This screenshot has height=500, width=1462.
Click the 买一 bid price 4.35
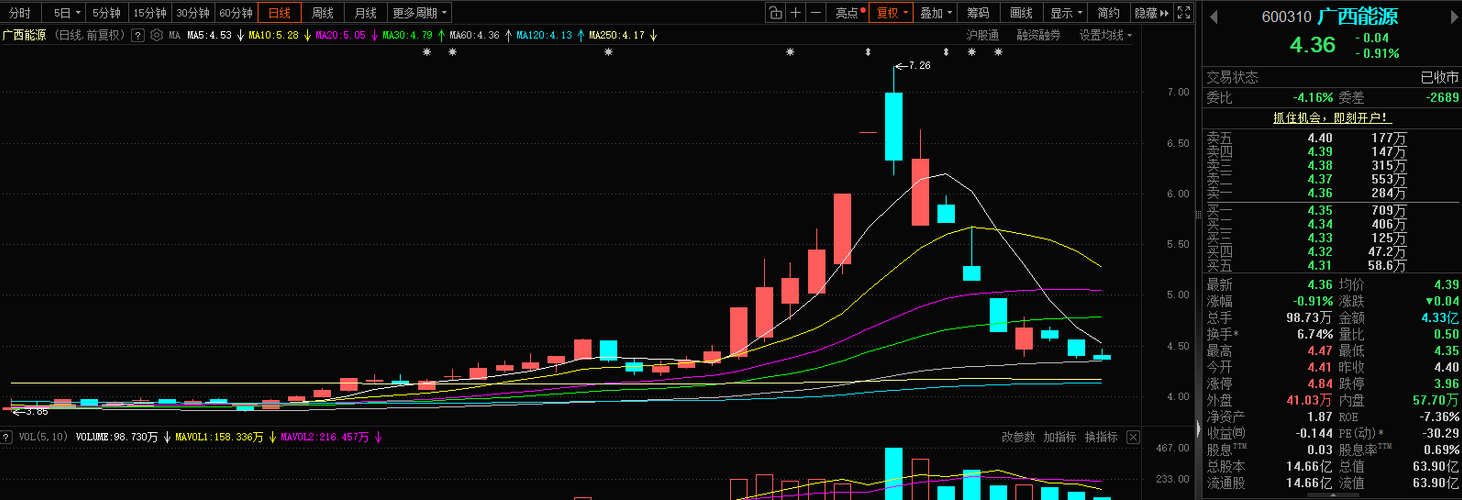1320,211
